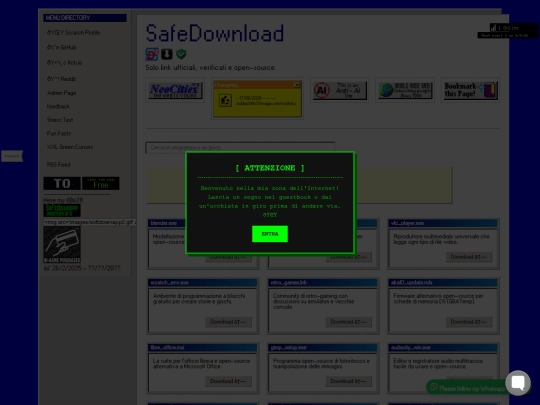This screenshot has width=540, height=405.
Task: Click the green ENTRA button
Action: coord(270,234)
